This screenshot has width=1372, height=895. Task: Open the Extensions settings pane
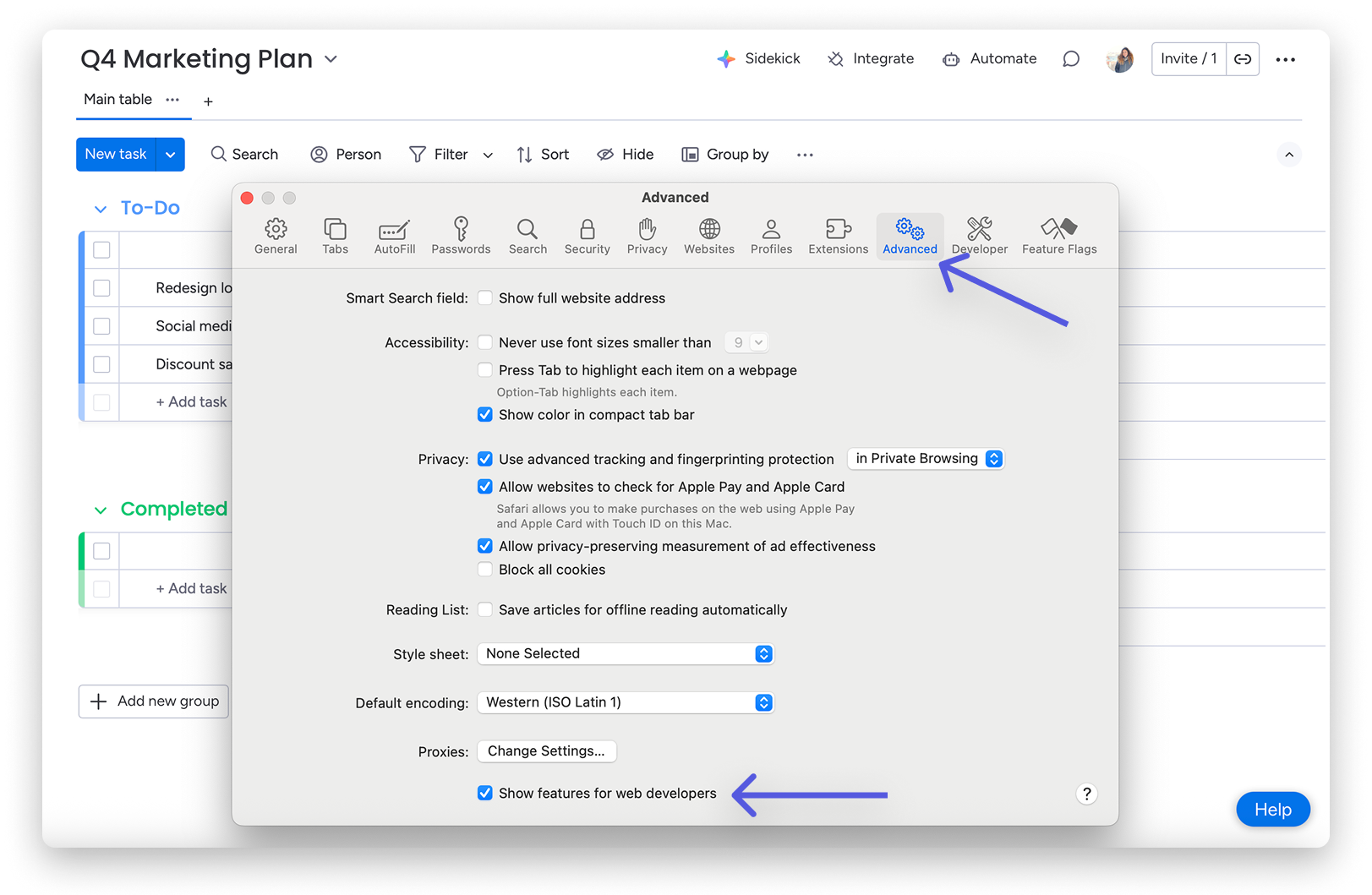[838, 235]
